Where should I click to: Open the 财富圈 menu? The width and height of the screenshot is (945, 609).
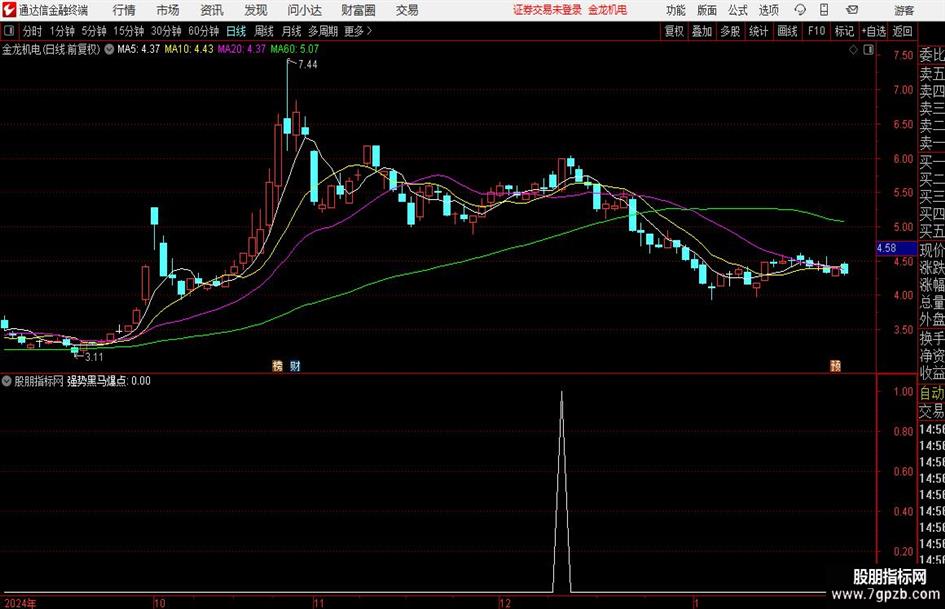pyautogui.click(x=358, y=10)
